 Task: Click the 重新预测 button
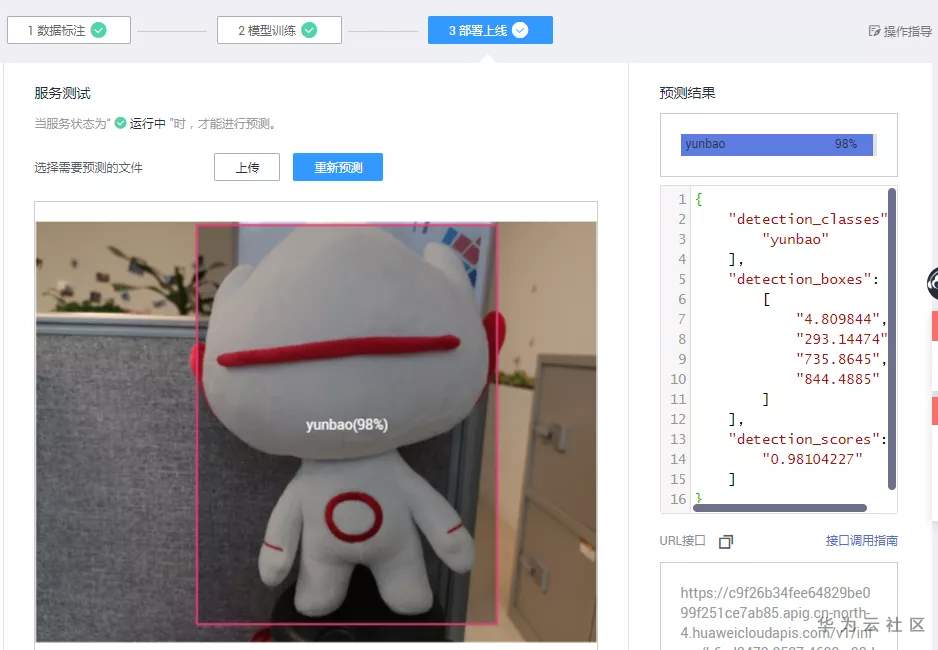pyautogui.click(x=338, y=167)
